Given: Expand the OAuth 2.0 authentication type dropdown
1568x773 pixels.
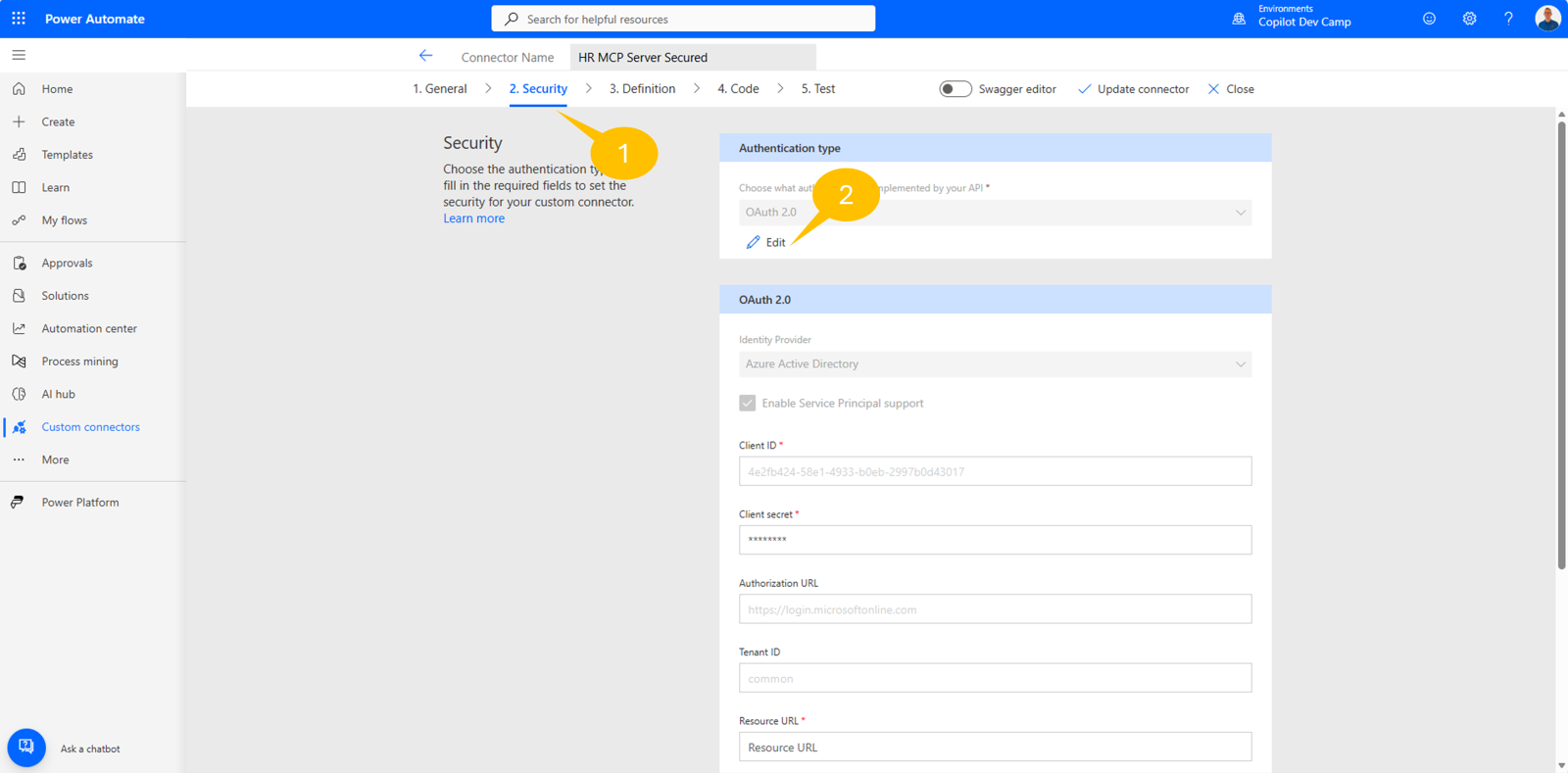Looking at the screenshot, I should point(995,213).
